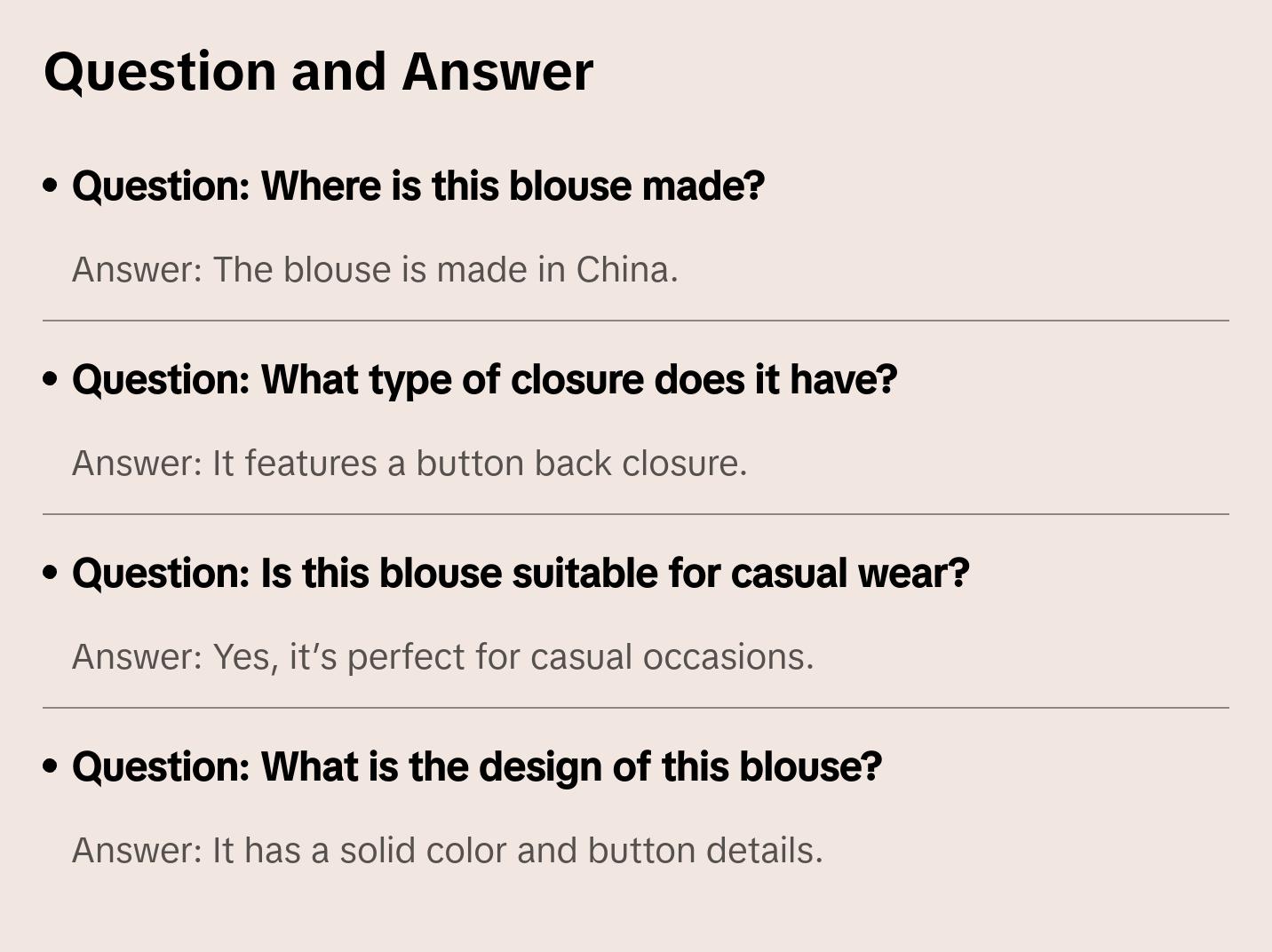The image size is (1272, 952).
Task: Click the bullet beside "Where is this blouse made?"
Action: (51, 186)
